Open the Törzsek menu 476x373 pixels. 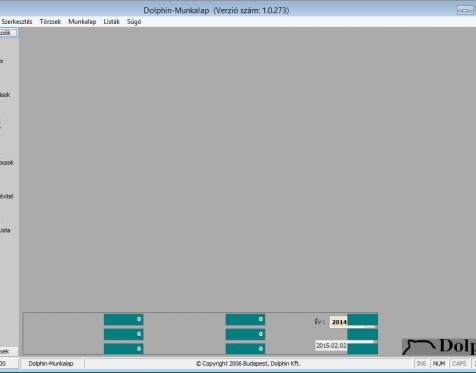50,22
